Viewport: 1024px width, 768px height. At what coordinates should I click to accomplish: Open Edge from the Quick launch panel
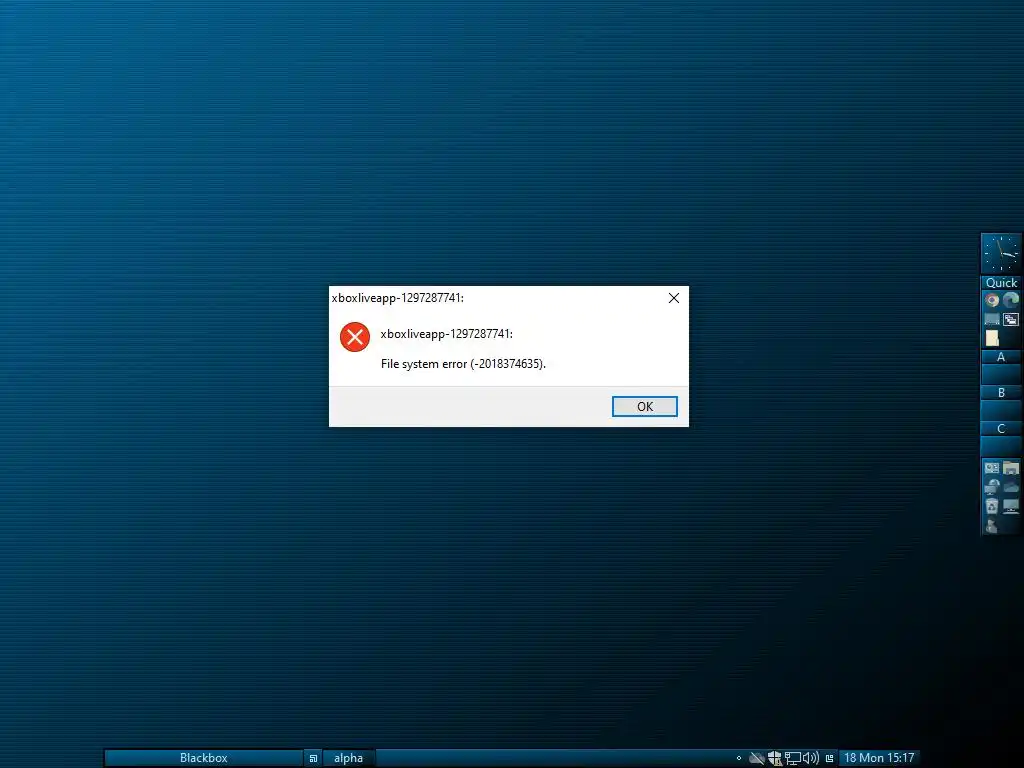pyautogui.click(x=1011, y=300)
